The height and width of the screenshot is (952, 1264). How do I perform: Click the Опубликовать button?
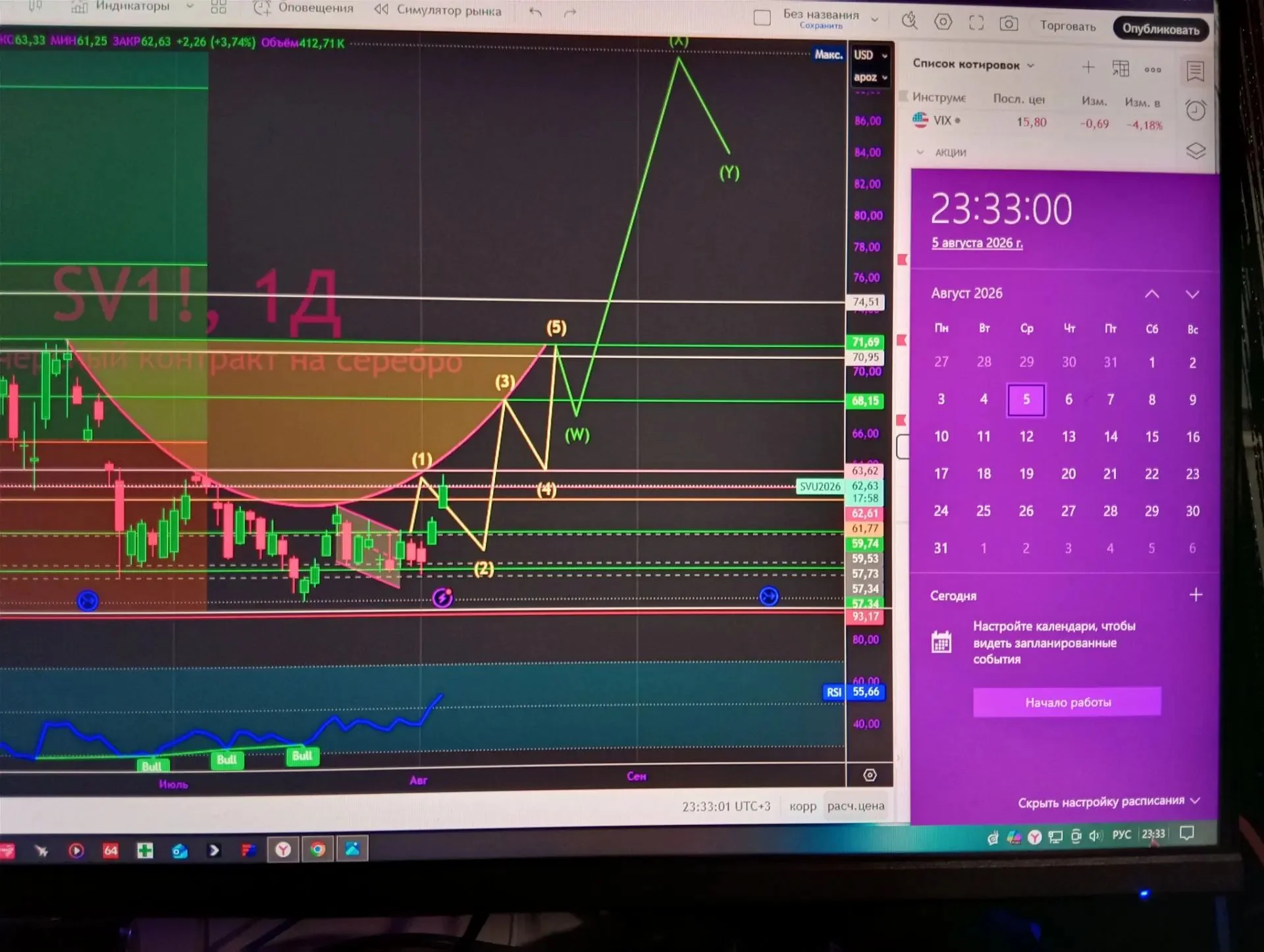(x=1161, y=29)
